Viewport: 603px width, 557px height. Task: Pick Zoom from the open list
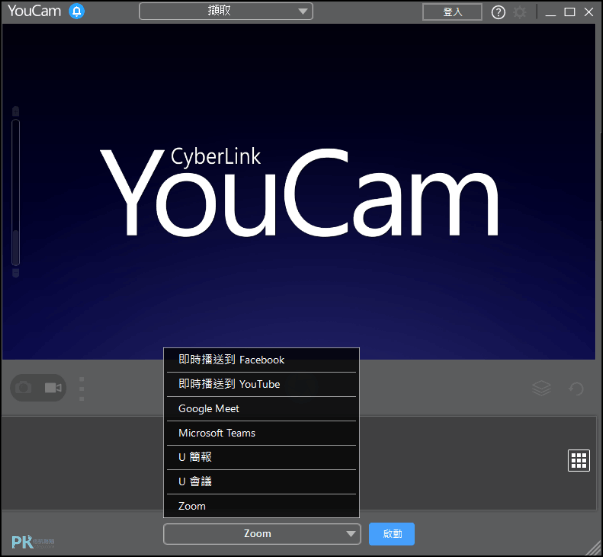coord(262,506)
